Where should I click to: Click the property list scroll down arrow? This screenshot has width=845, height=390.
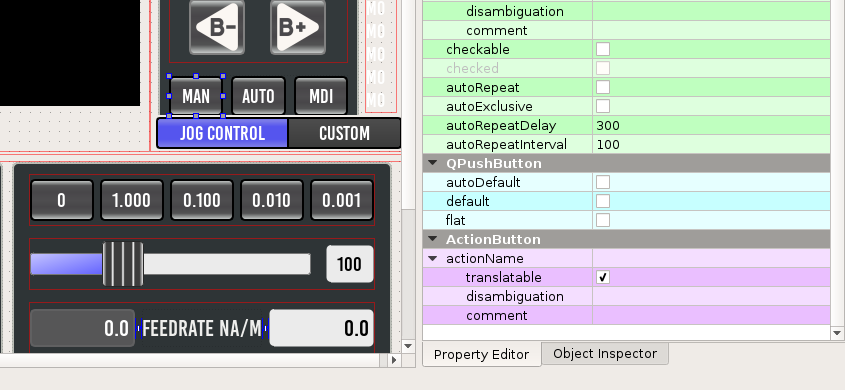837,333
